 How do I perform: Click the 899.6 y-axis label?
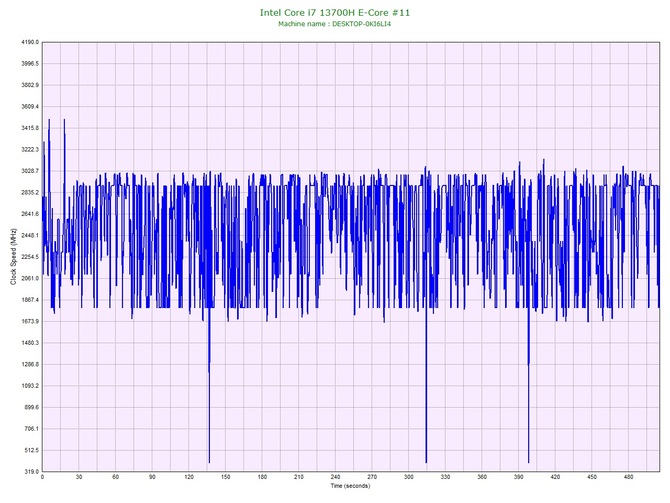(31, 408)
